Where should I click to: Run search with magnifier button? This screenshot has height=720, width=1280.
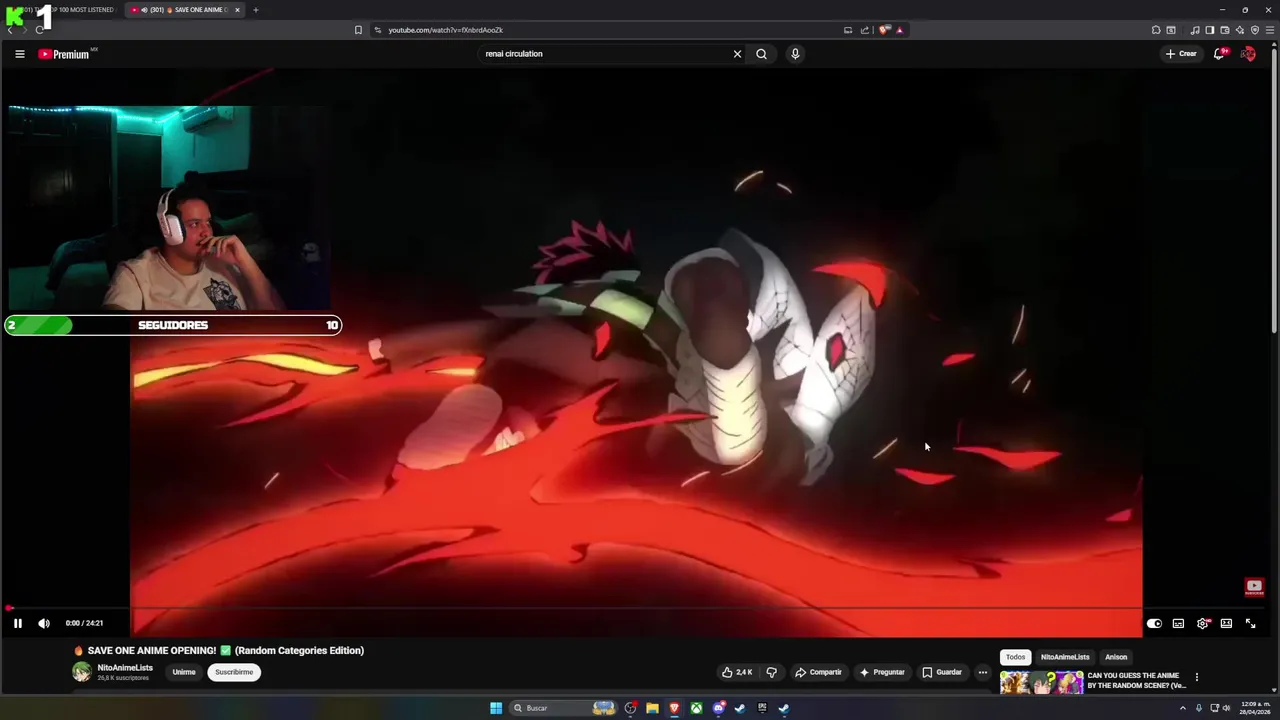[x=761, y=54]
